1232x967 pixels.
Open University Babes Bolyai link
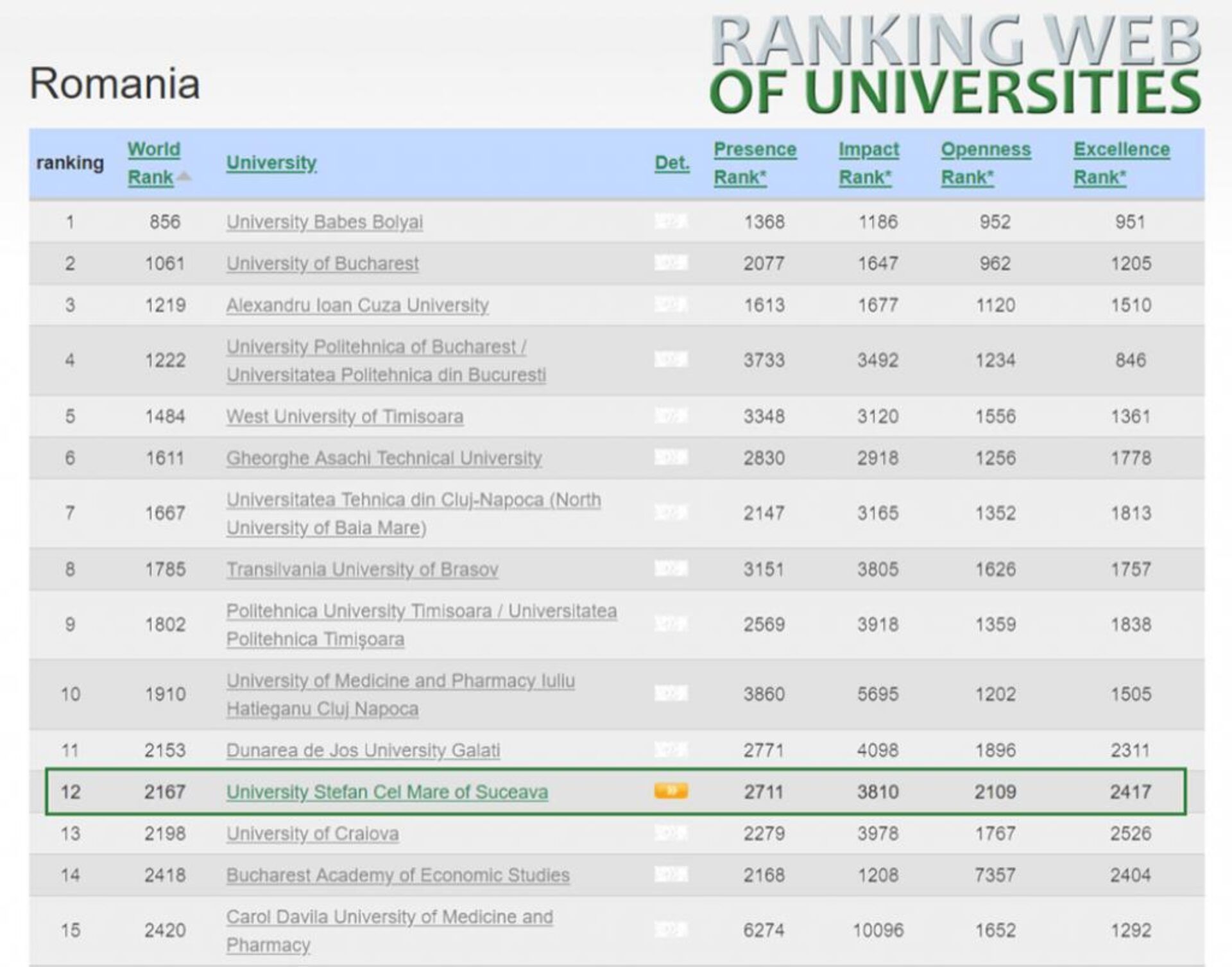point(324,222)
